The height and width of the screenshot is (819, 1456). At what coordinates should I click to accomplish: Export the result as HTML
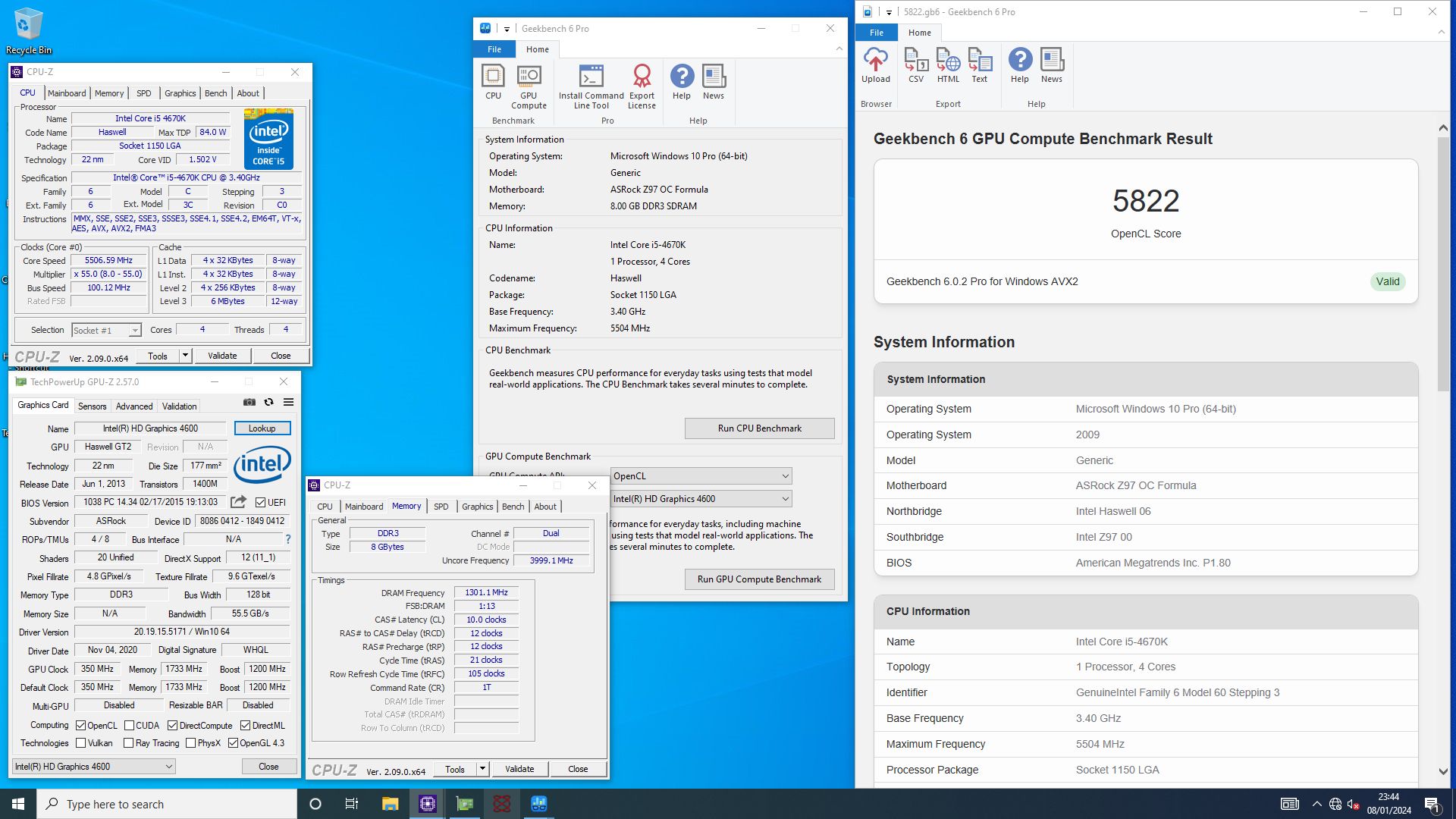pos(948,65)
